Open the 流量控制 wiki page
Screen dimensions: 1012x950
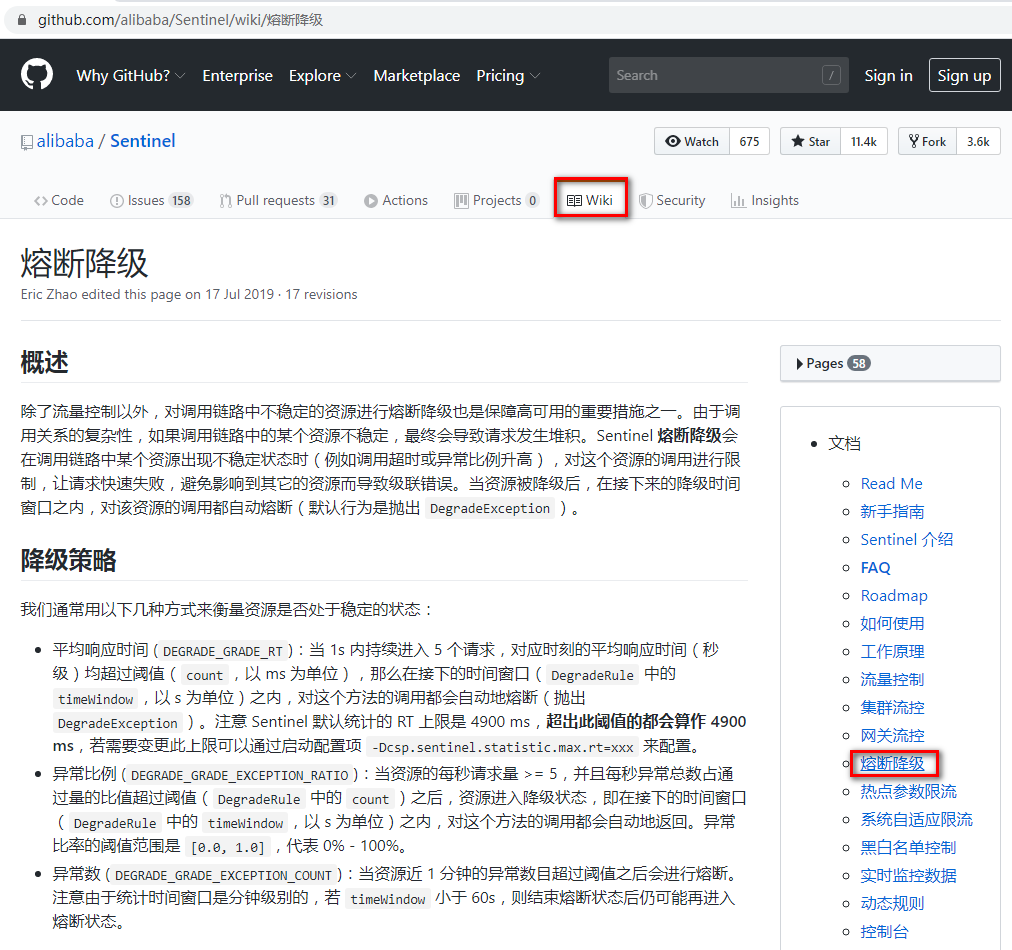pos(892,680)
